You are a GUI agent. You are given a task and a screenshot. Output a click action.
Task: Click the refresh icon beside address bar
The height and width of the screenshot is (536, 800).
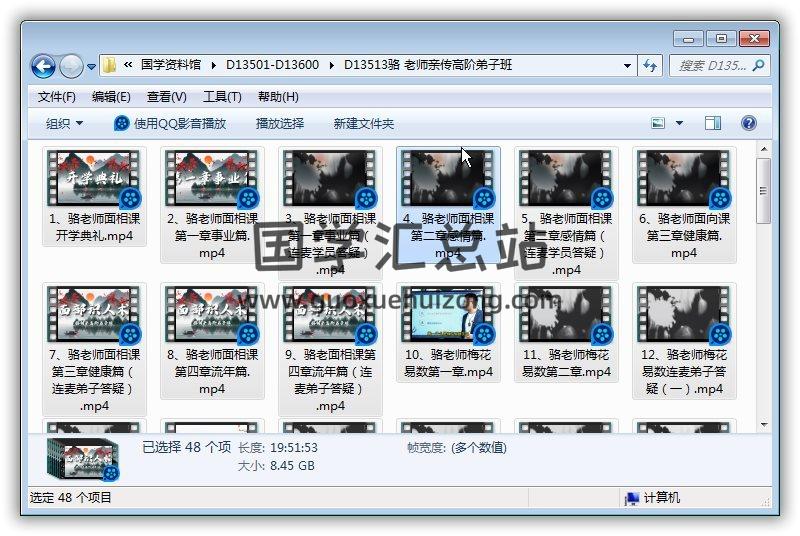651,65
